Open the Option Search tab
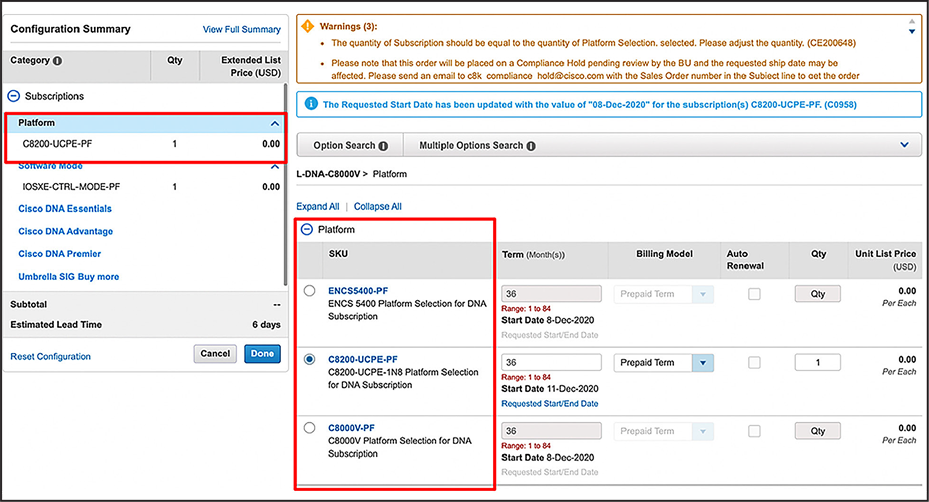This screenshot has height=502, width=929. tap(350, 145)
